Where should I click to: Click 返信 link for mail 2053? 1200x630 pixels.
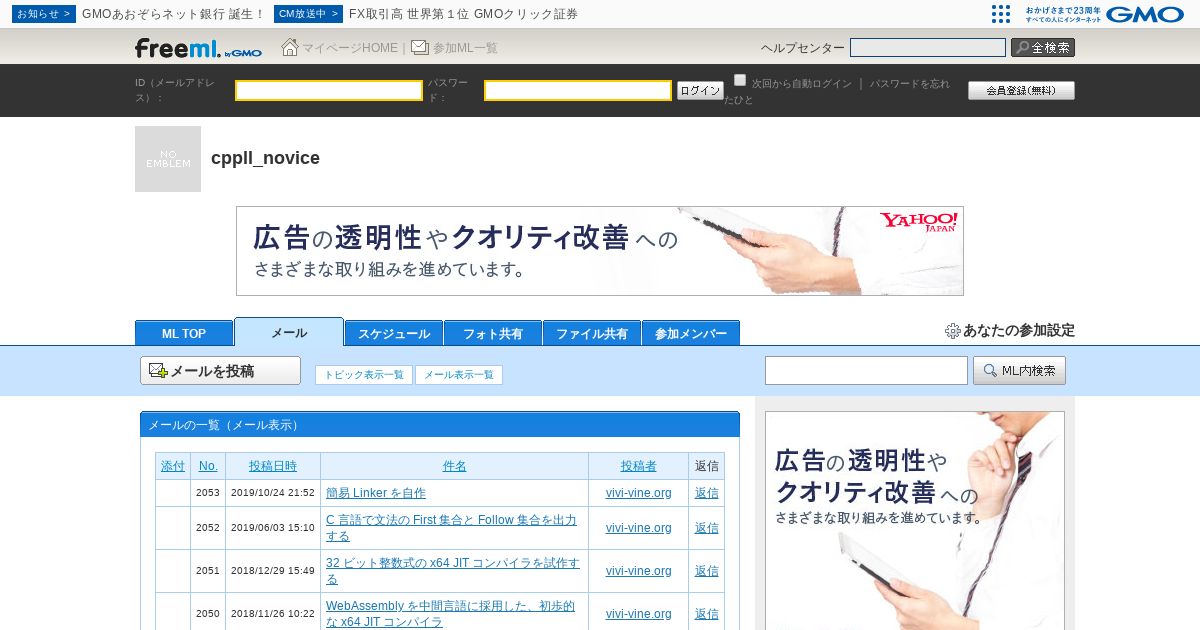(x=707, y=493)
